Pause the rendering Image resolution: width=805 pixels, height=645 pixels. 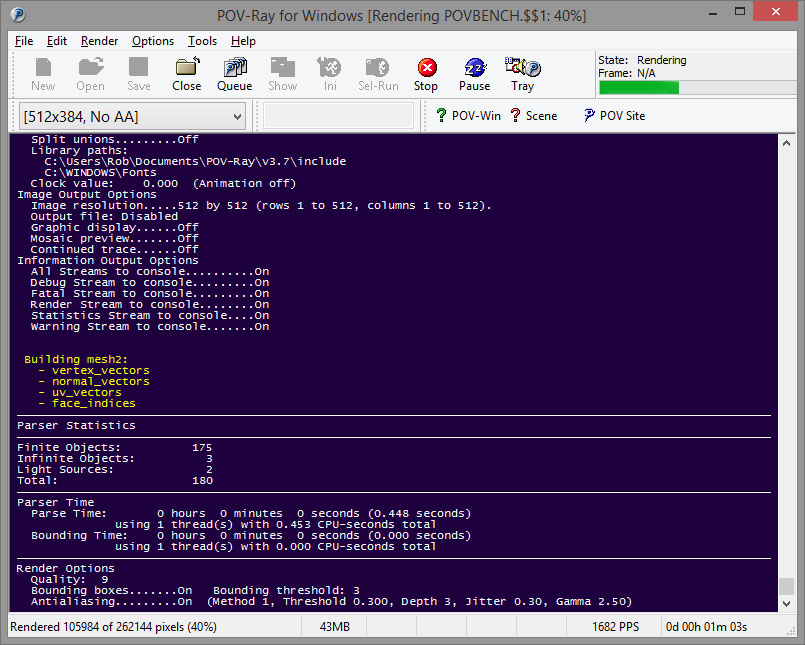click(x=474, y=74)
